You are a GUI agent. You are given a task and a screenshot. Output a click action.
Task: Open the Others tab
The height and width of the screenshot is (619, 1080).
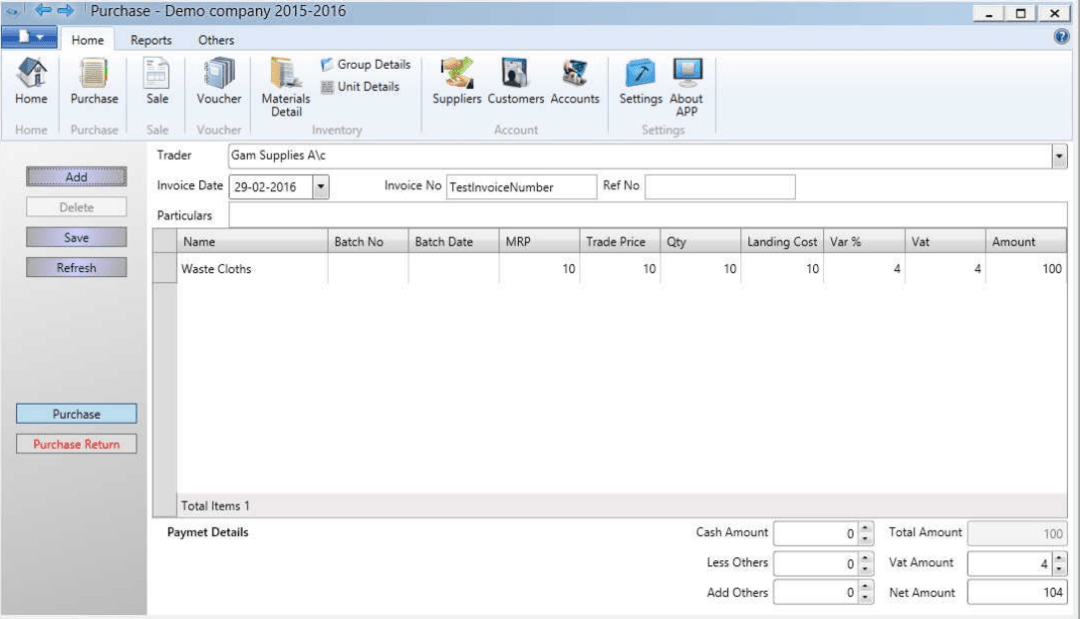click(x=215, y=40)
